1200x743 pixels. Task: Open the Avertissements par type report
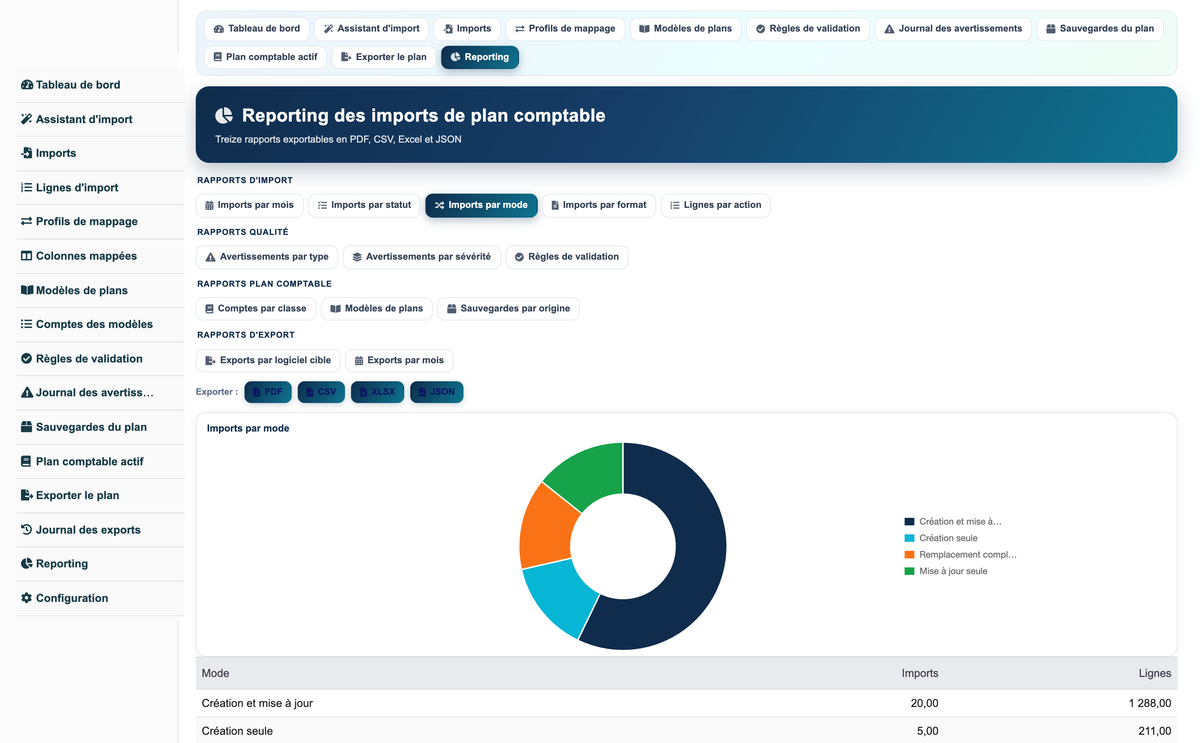[x=267, y=257]
